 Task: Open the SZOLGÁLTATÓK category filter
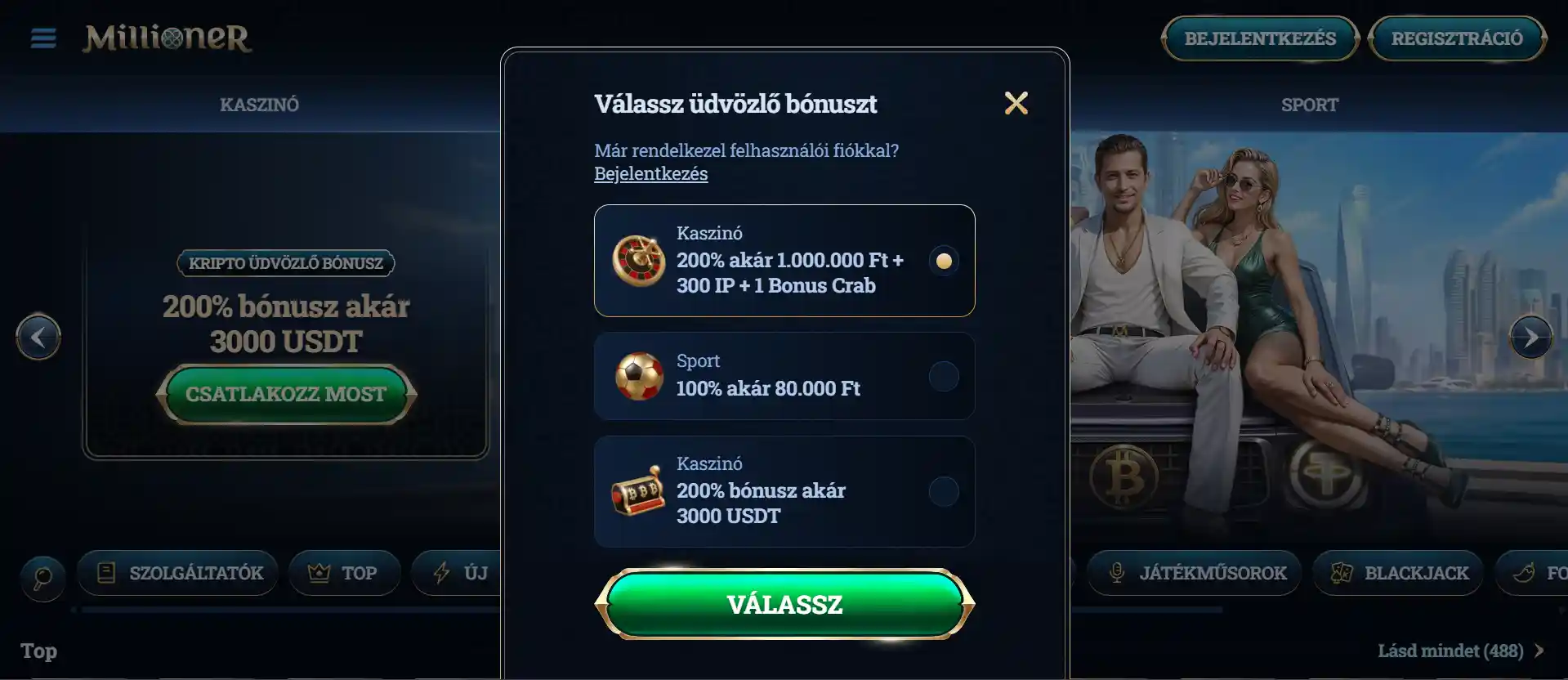click(177, 573)
